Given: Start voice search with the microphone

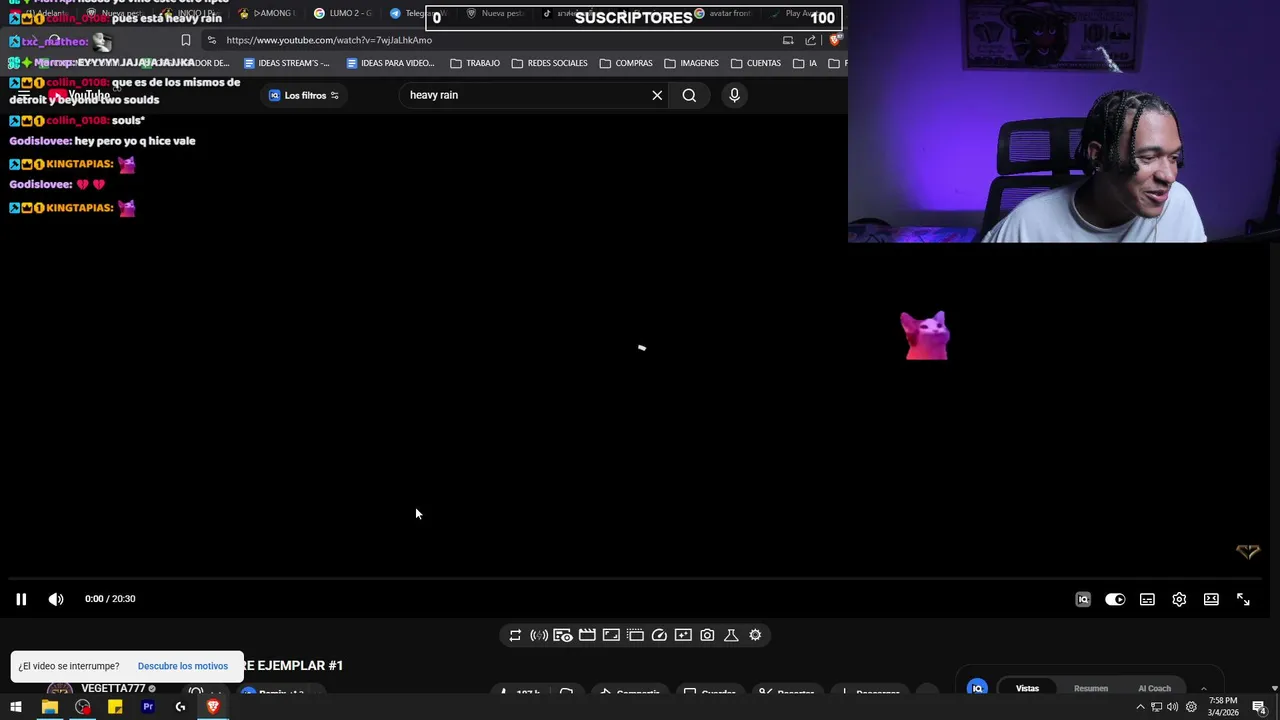Looking at the screenshot, I should (x=734, y=95).
